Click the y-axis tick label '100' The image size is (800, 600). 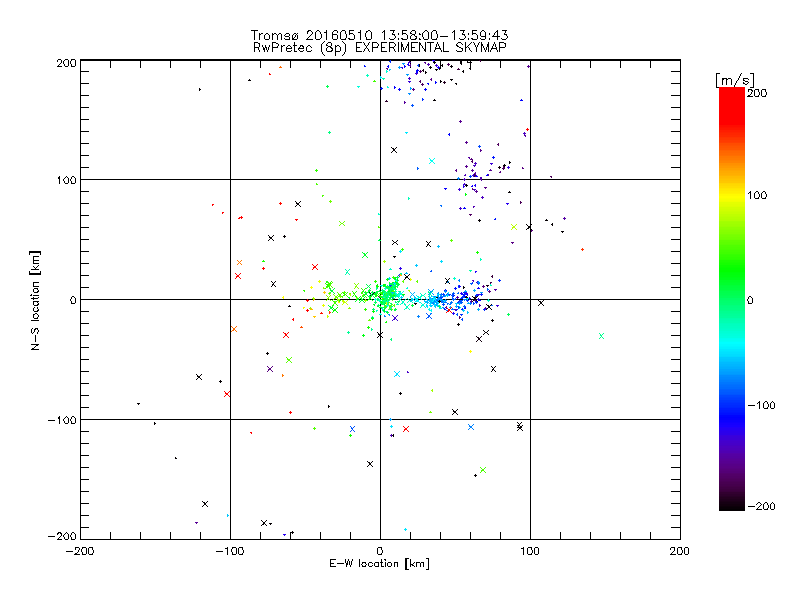click(66, 180)
